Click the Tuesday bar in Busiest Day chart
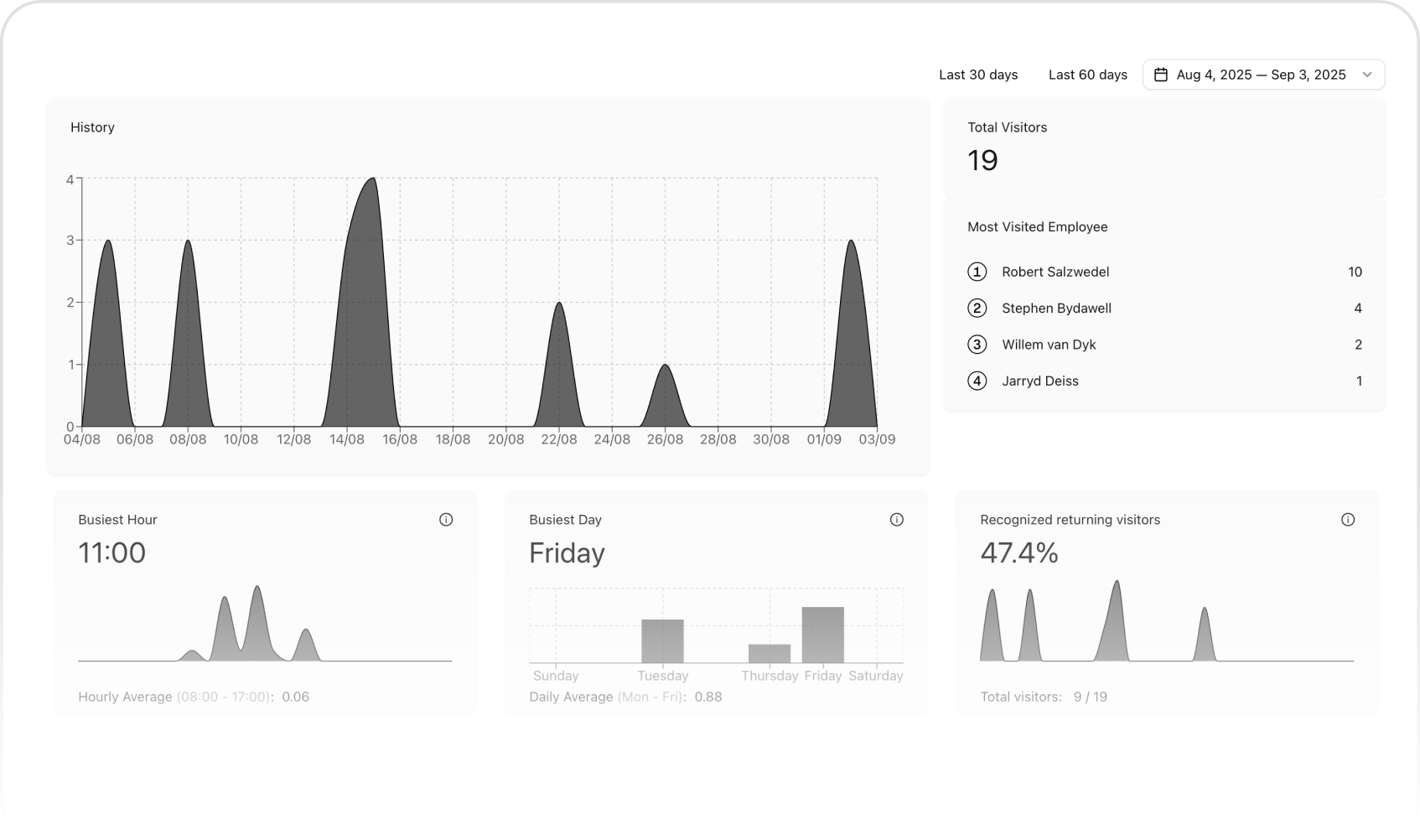Screen dimensions: 1420x840 click(662, 641)
